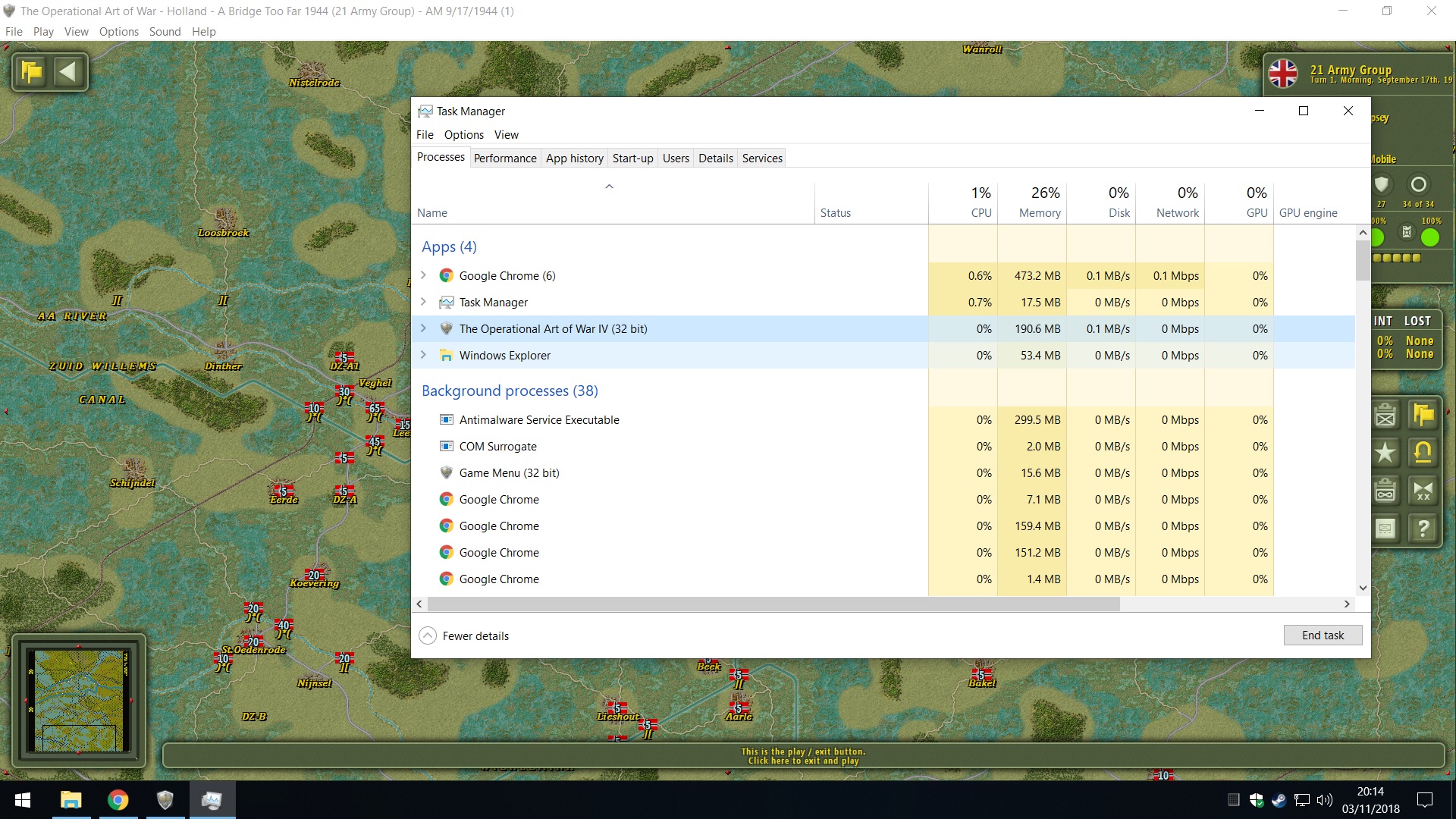Image resolution: width=1456 pixels, height=819 pixels.
Task: Expand the Task Manager process row
Action: (x=424, y=302)
